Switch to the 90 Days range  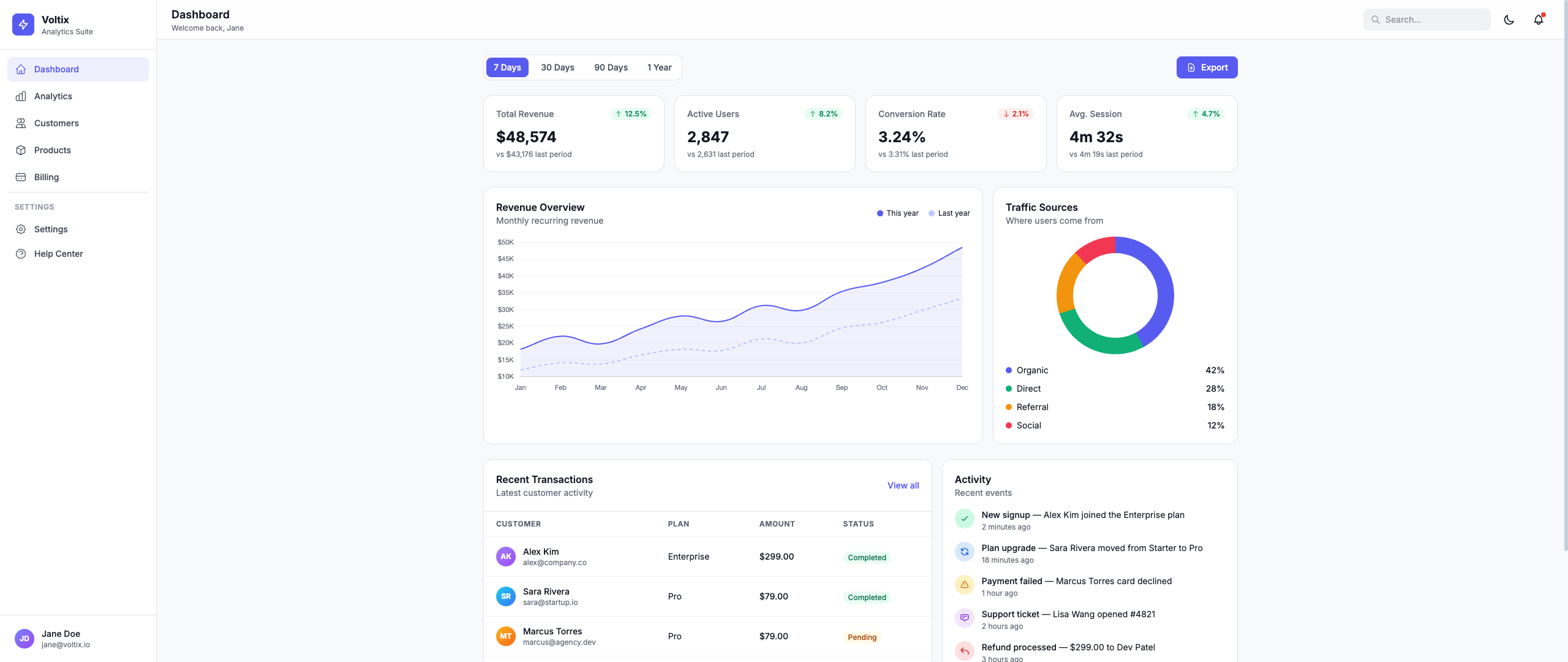(611, 67)
